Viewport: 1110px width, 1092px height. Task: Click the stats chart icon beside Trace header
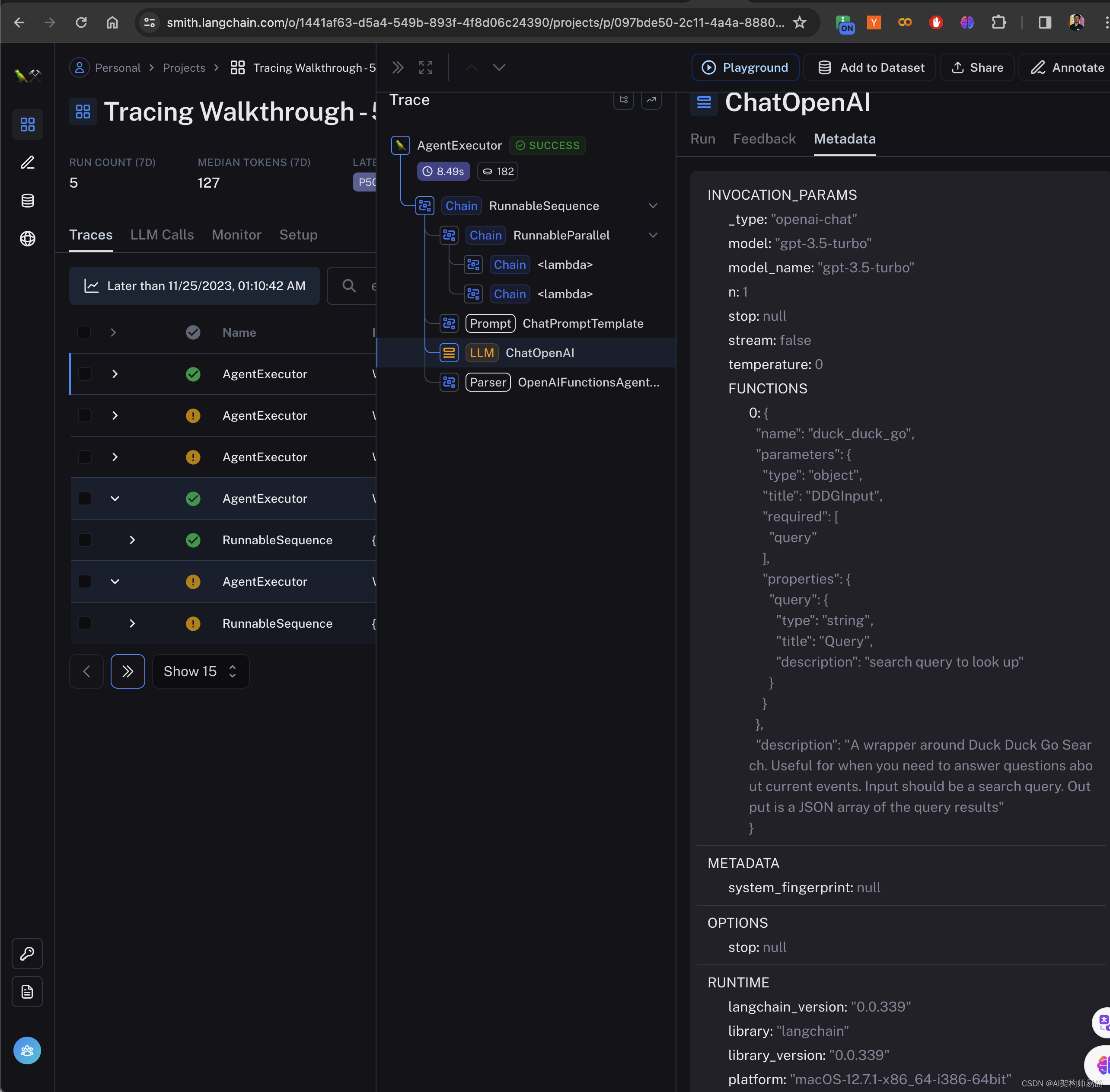(x=651, y=100)
